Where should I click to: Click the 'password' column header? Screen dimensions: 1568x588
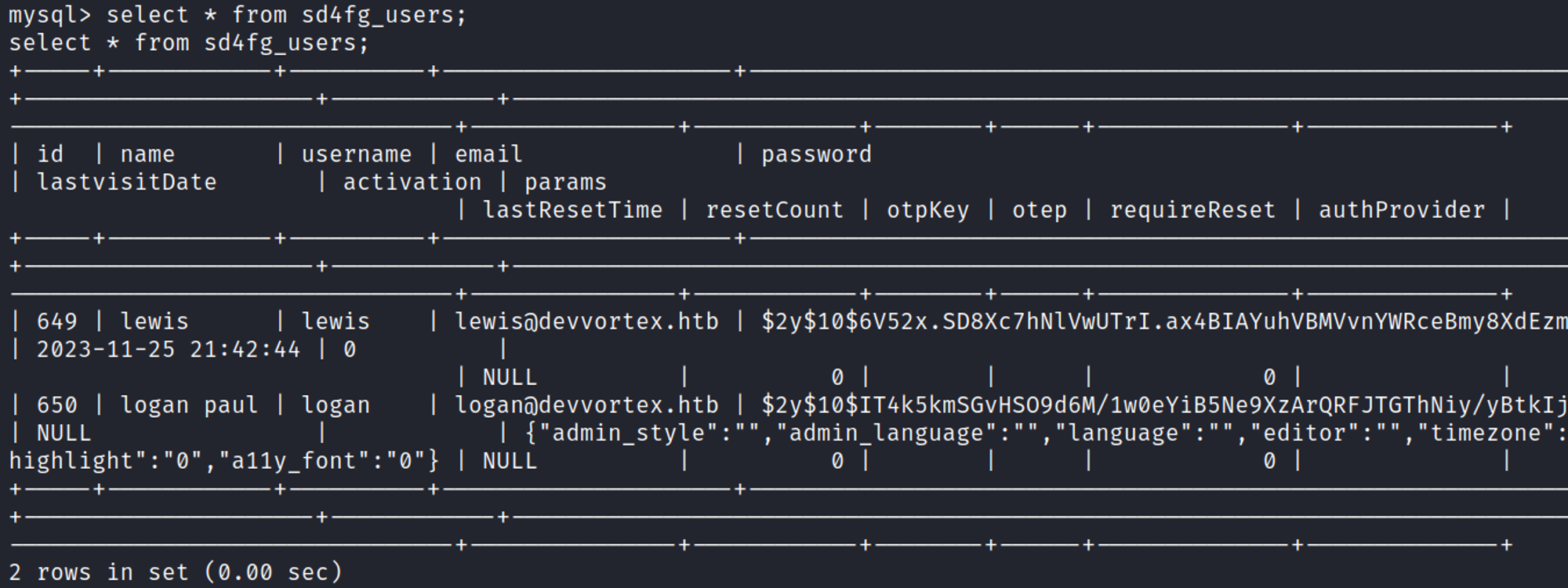[x=816, y=154]
